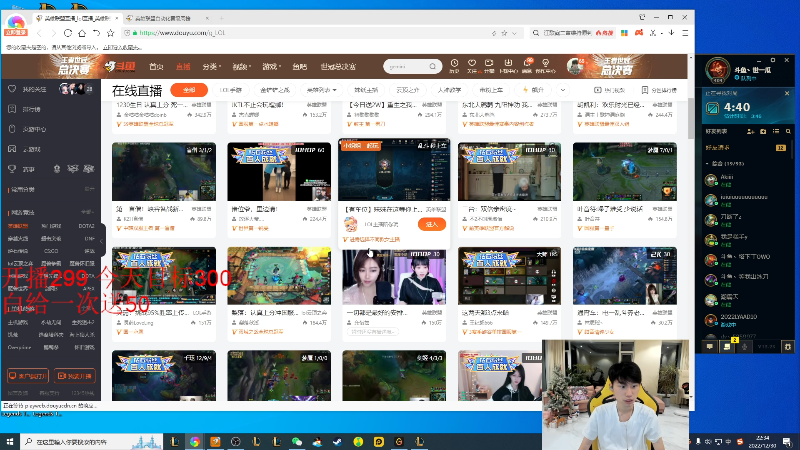Expand more filter tags chevron
Screen dimensions: 800x450
(x=563, y=90)
